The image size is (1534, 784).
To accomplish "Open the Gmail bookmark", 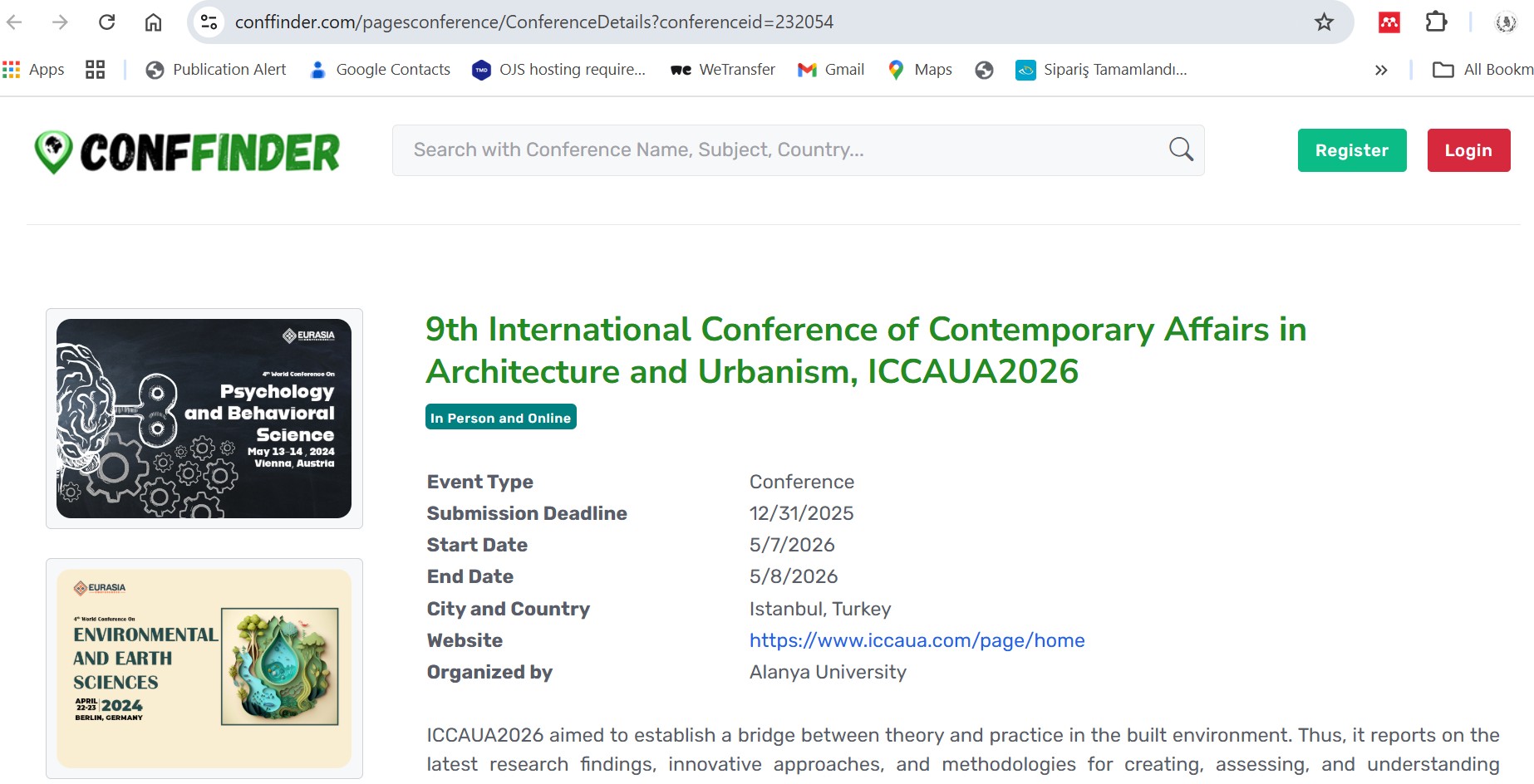I will [x=831, y=70].
